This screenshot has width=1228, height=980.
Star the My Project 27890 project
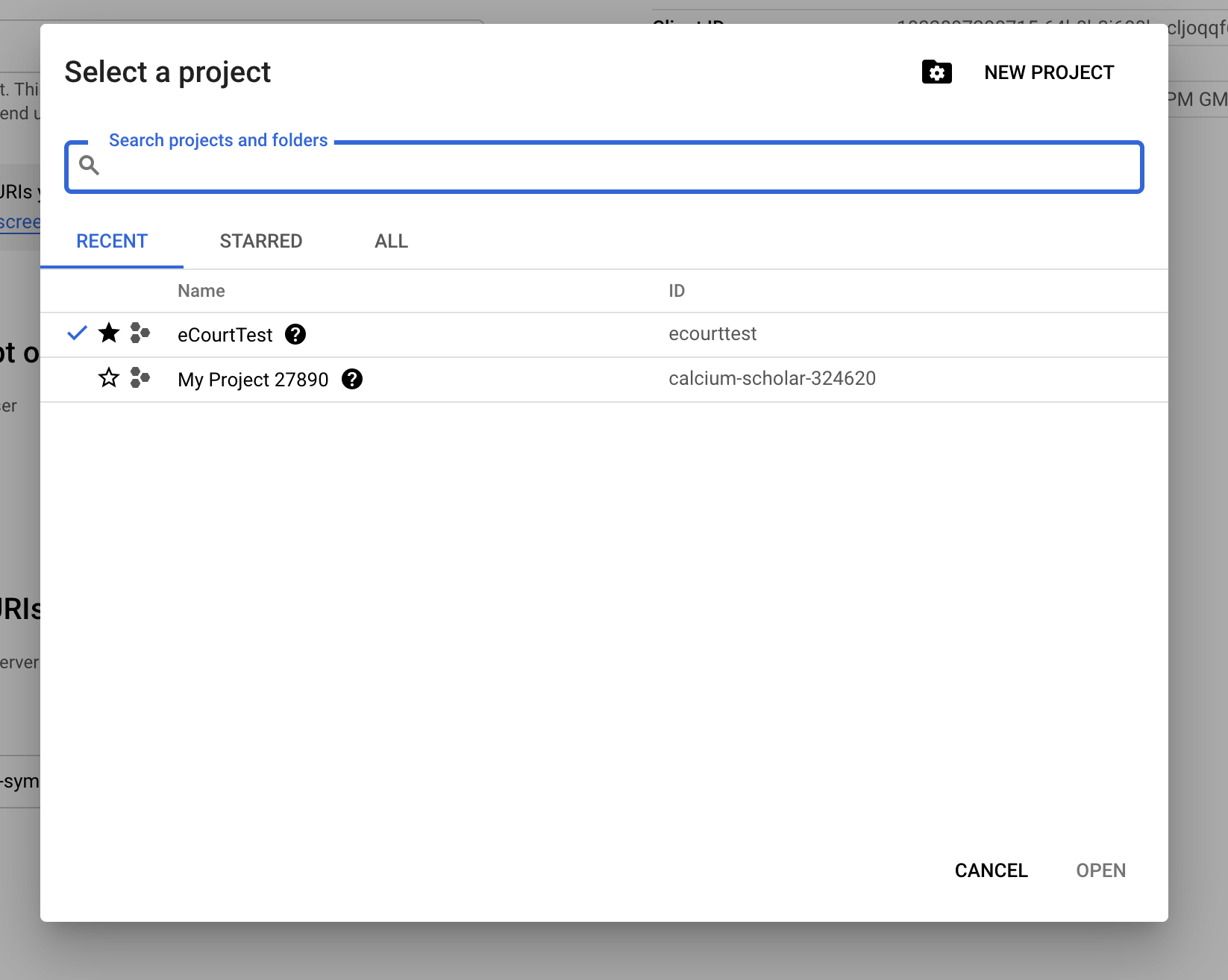(x=108, y=378)
